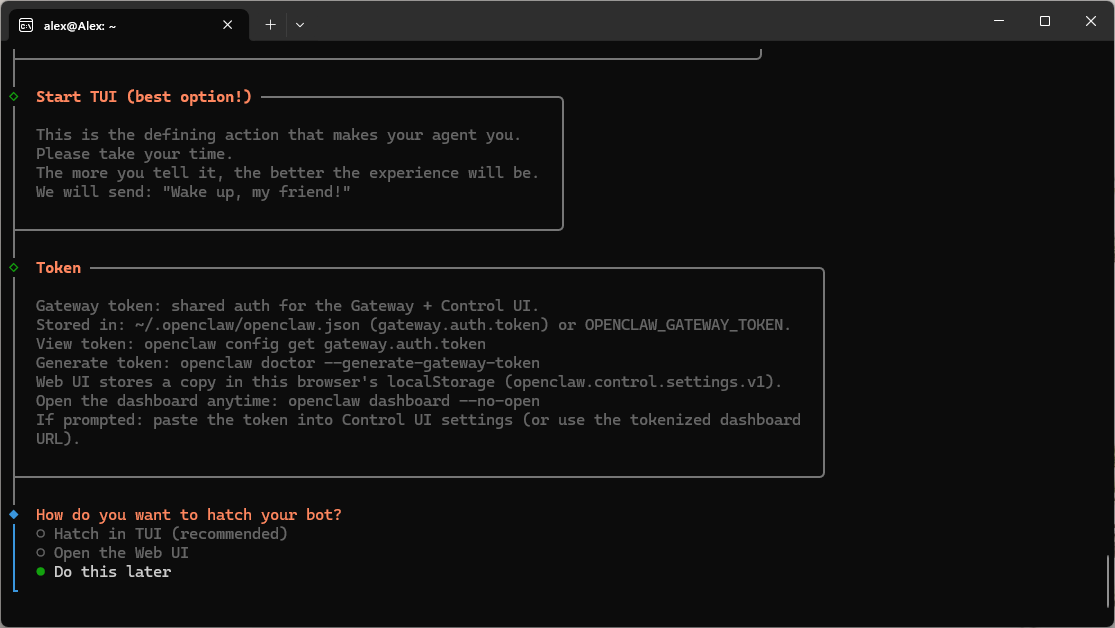This screenshot has width=1115, height=628.
Task: Click the green diamond beside Token
Action: click(14, 268)
